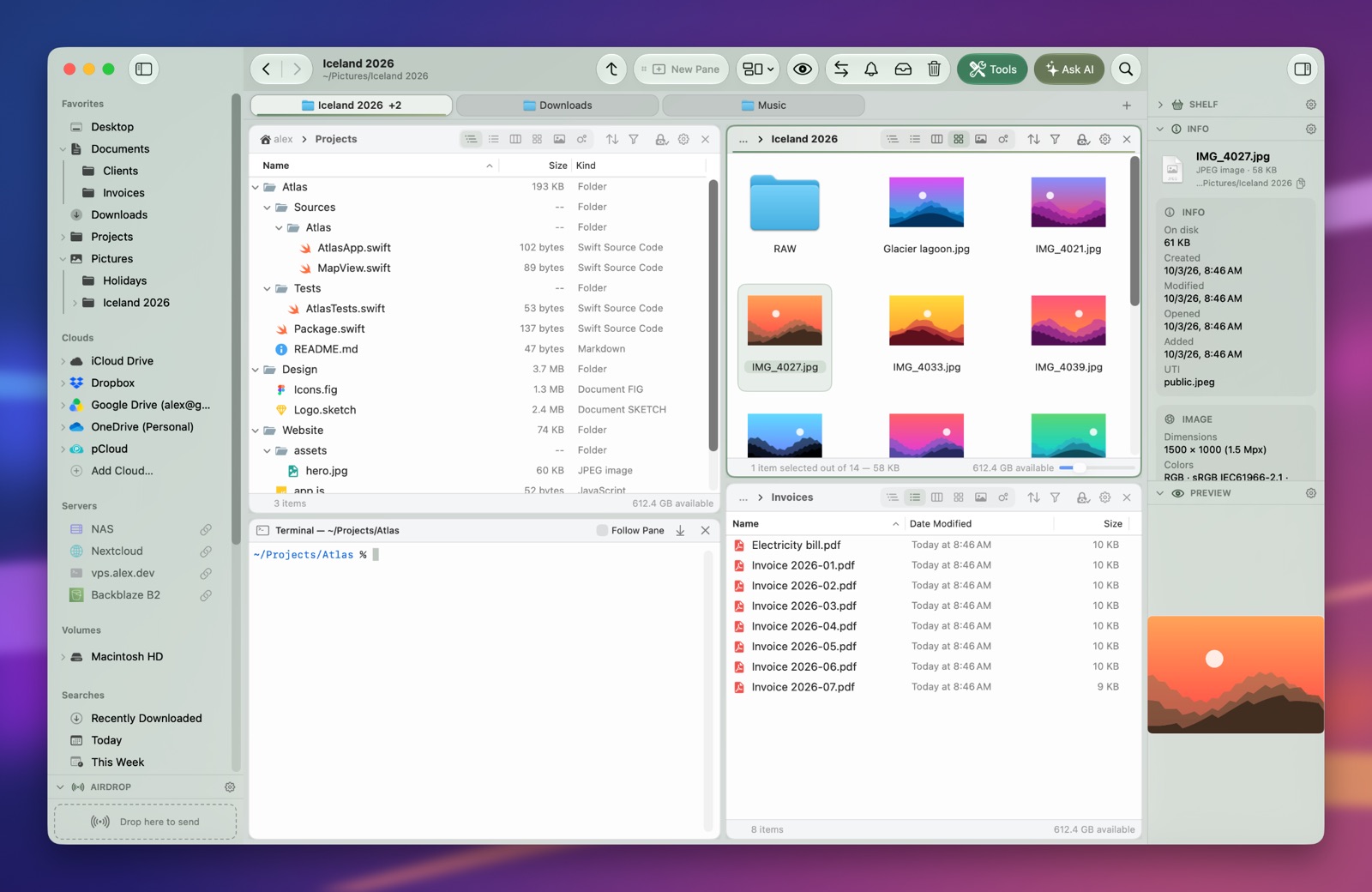Close the Iceland 2026 pane

click(1127, 139)
